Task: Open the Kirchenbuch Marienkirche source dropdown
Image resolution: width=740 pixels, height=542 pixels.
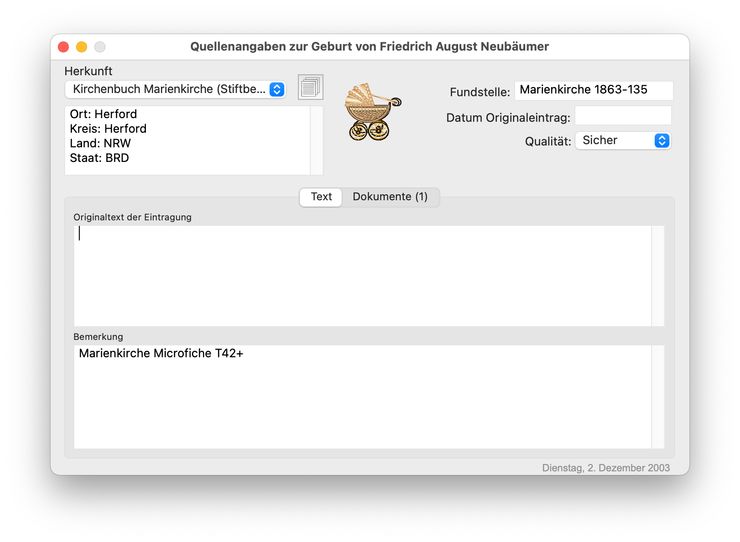Action: coord(175,90)
